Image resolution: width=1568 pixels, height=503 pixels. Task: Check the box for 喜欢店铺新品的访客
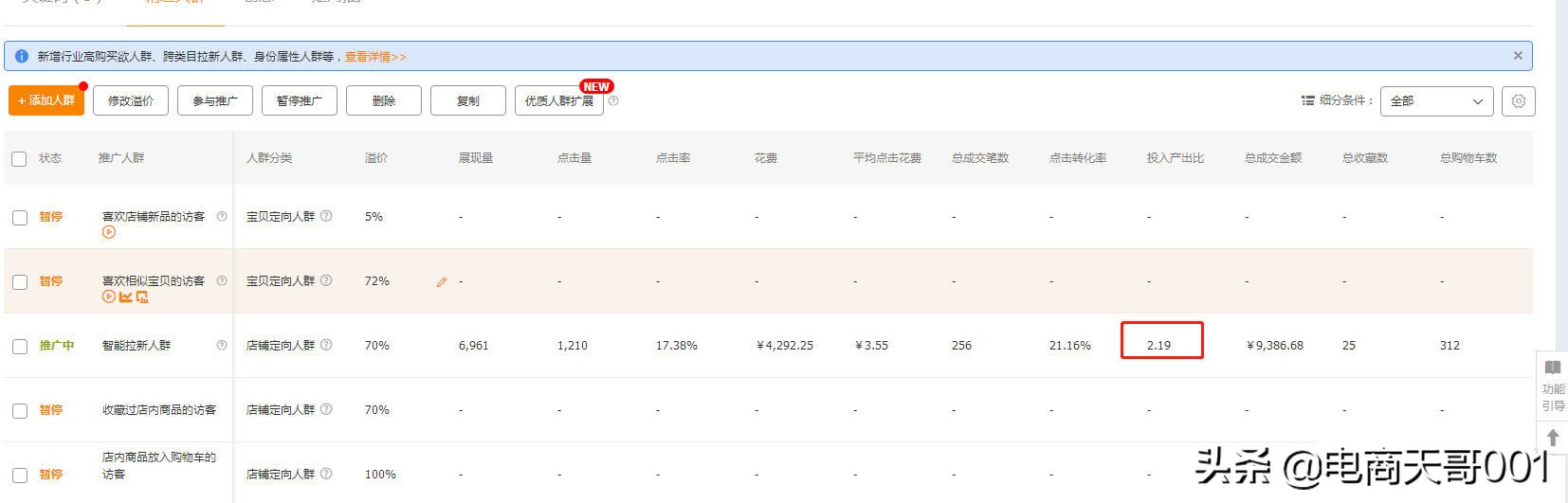tap(19, 218)
